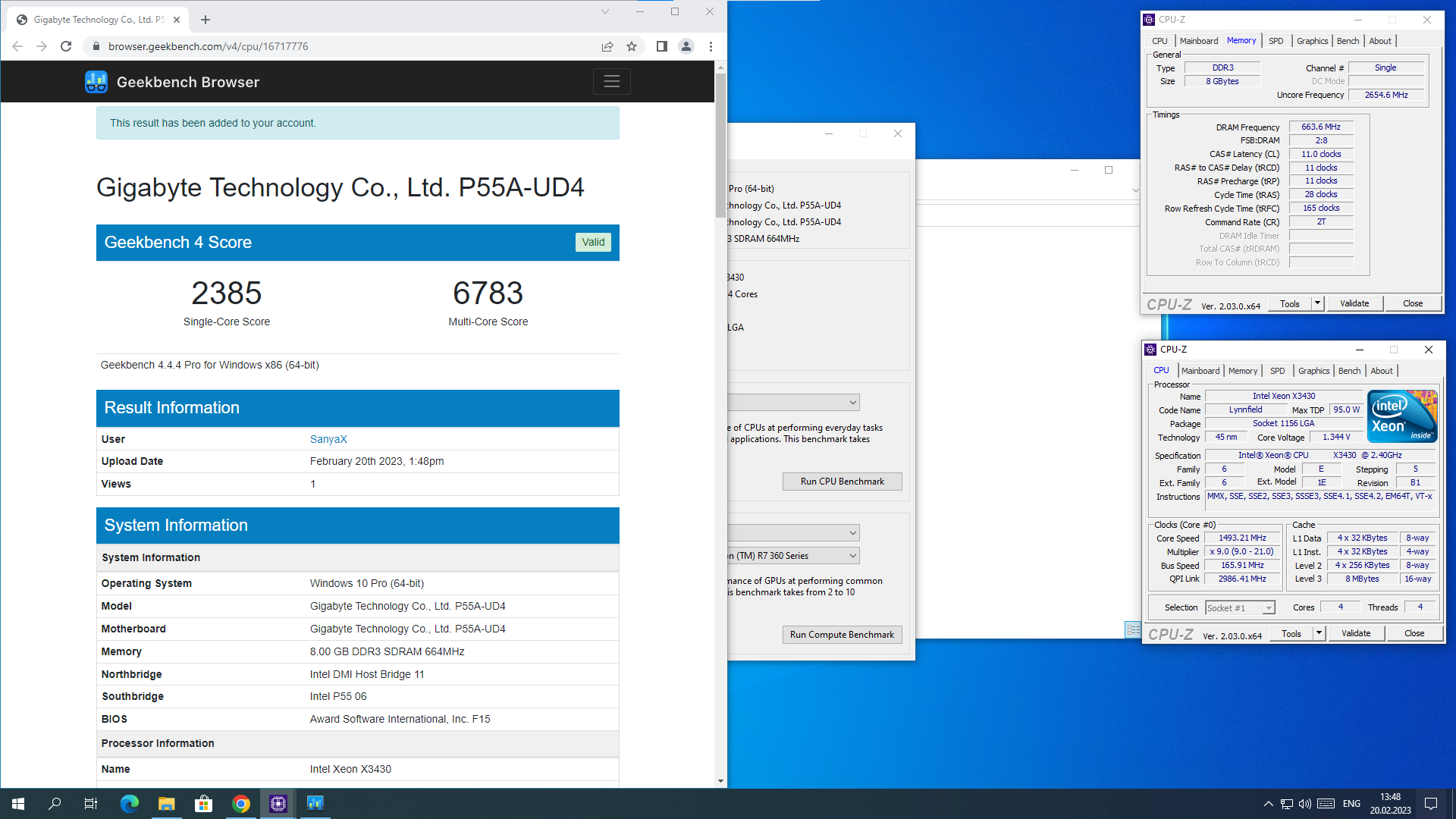Switch to Mainboard tab in upper CPU-Z
The width and height of the screenshot is (1456, 819).
coord(1199,41)
